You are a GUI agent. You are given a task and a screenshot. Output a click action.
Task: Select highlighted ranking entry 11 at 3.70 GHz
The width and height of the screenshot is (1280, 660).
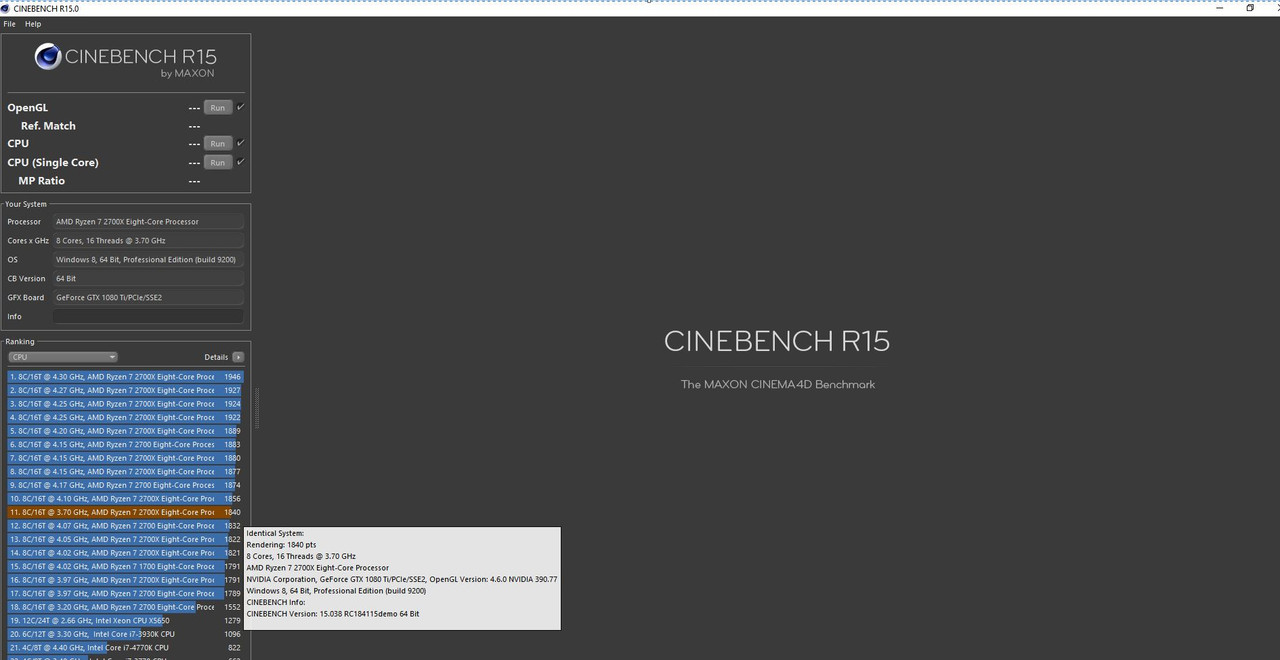point(125,512)
